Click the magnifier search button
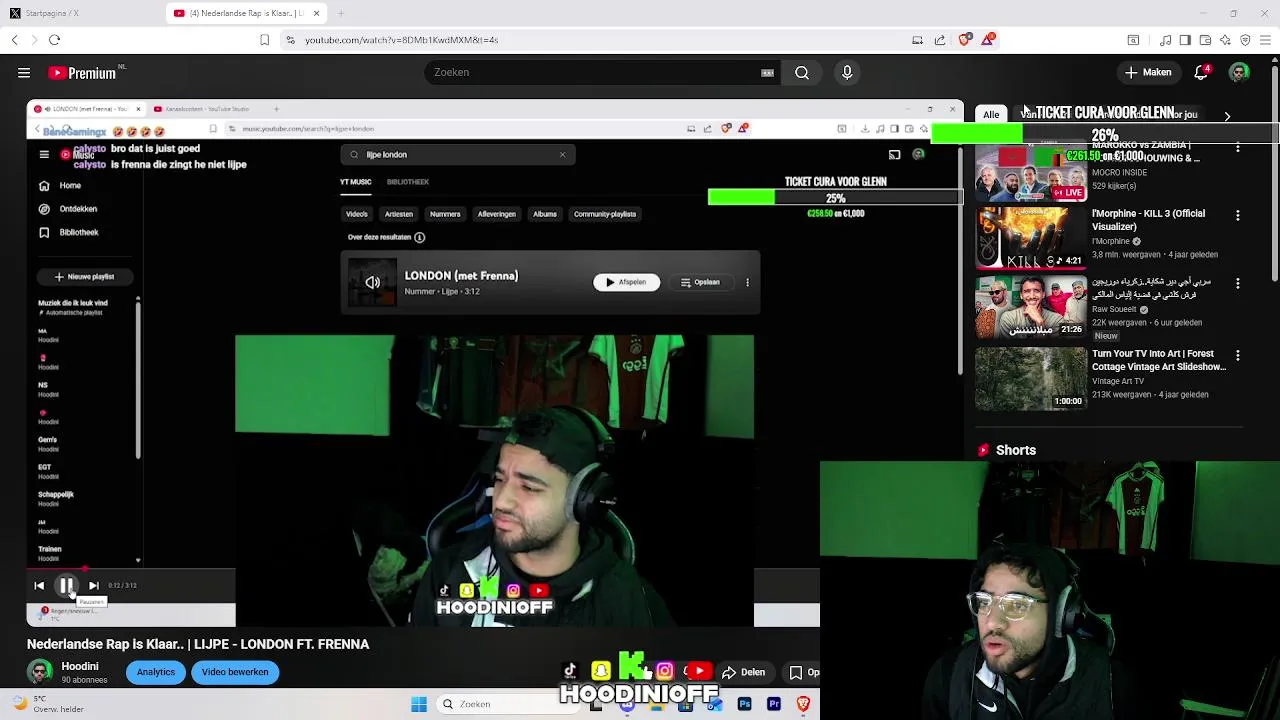This screenshot has width=1280, height=720. tap(802, 72)
